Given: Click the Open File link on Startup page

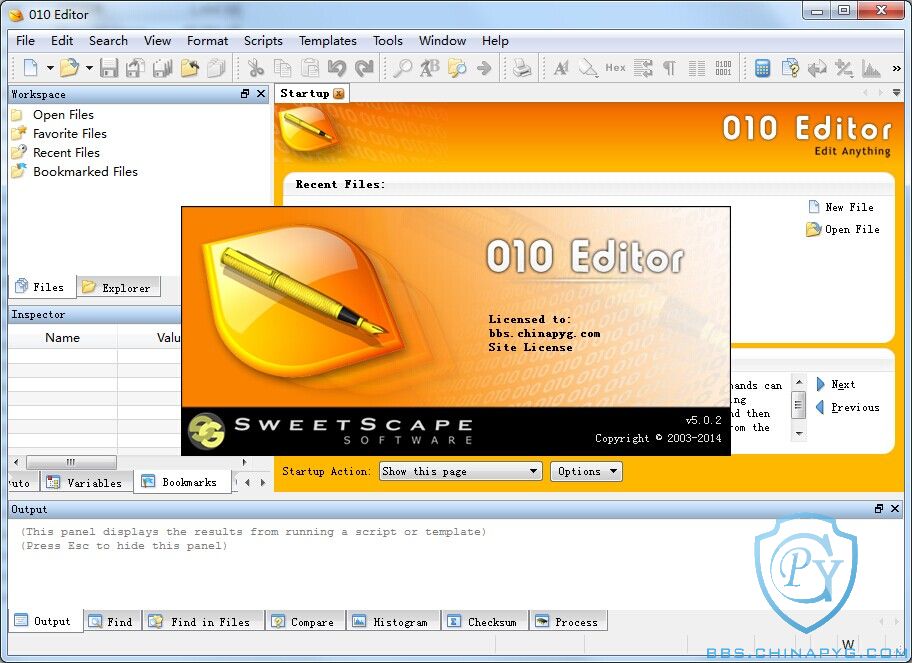Looking at the screenshot, I should point(843,229).
